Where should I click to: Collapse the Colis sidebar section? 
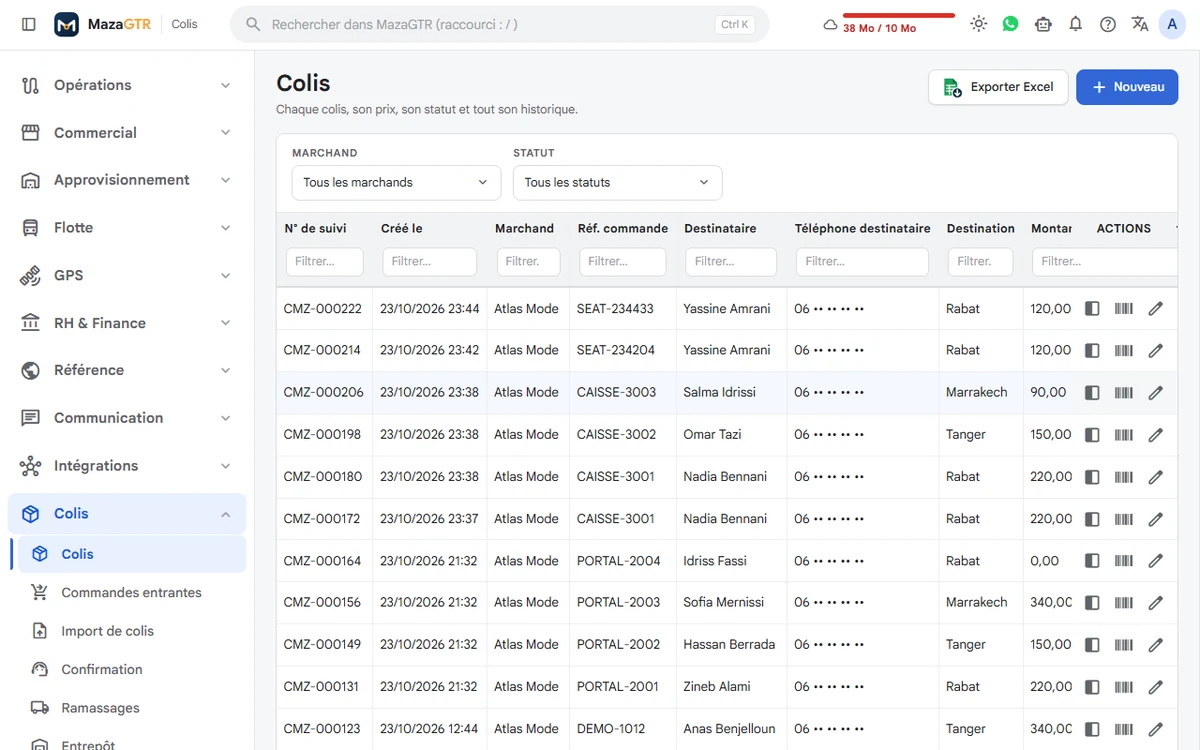click(127, 514)
